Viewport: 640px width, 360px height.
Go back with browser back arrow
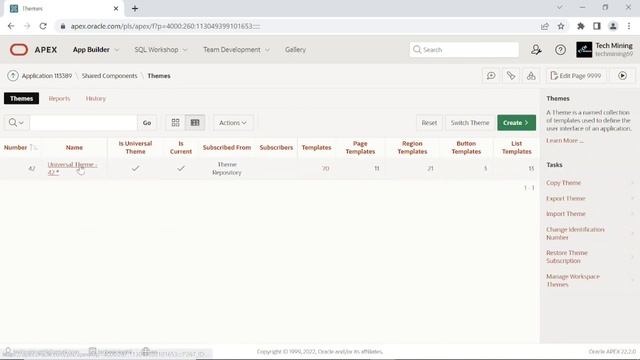click(x=11, y=26)
